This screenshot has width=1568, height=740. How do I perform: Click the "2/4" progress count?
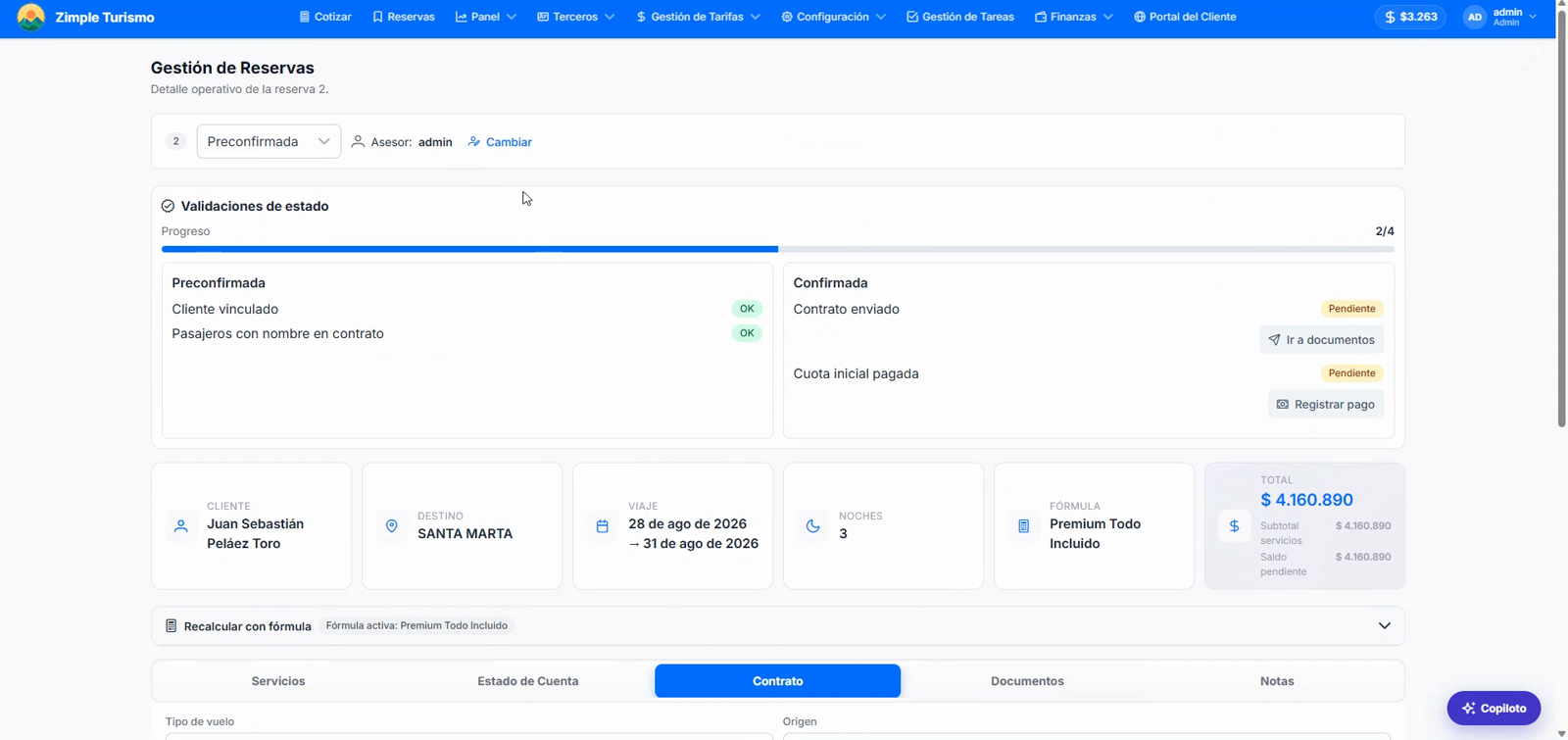(x=1385, y=231)
